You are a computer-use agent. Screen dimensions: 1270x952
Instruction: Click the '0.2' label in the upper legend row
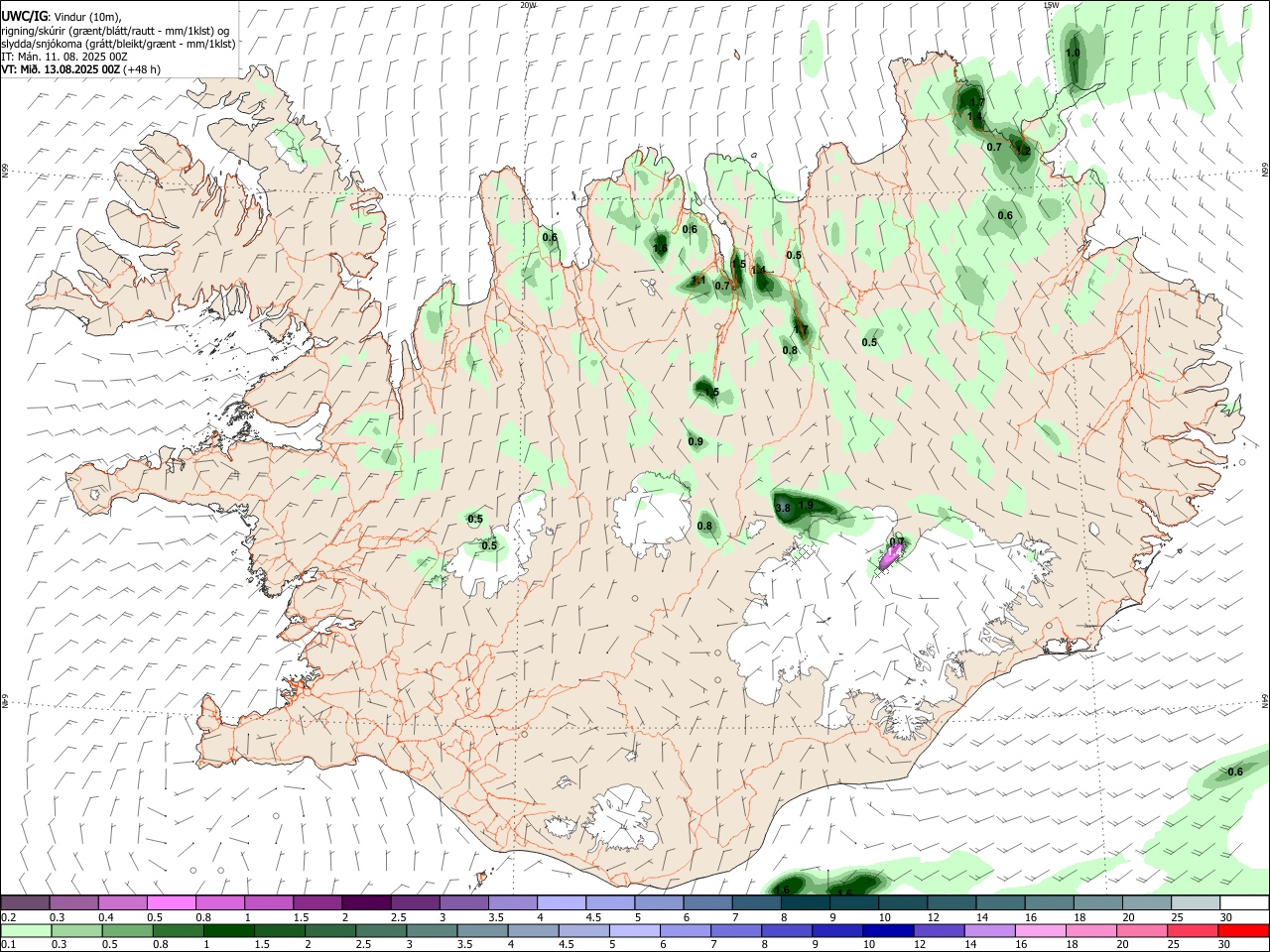(x=9, y=917)
